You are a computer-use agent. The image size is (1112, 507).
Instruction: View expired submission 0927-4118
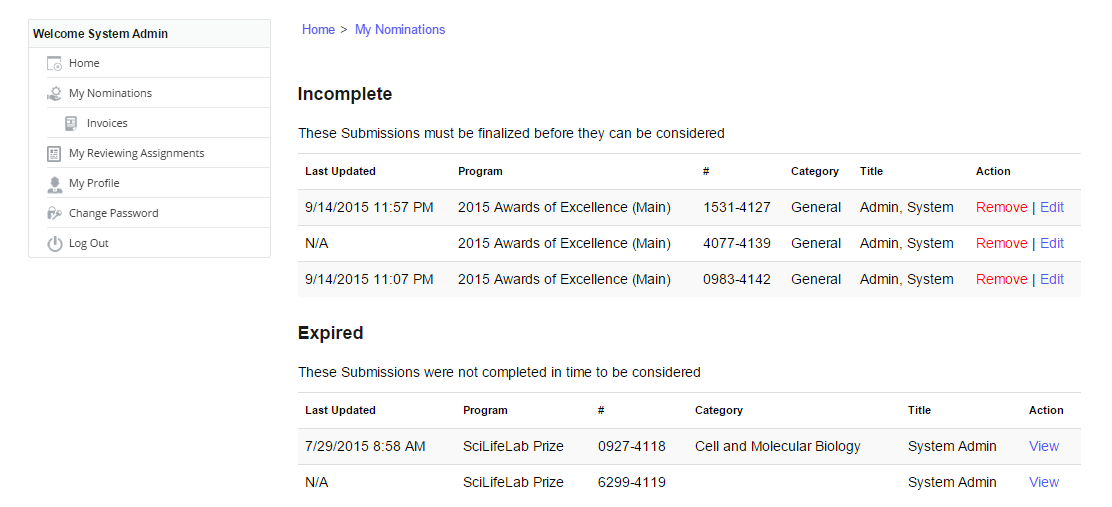1044,446
